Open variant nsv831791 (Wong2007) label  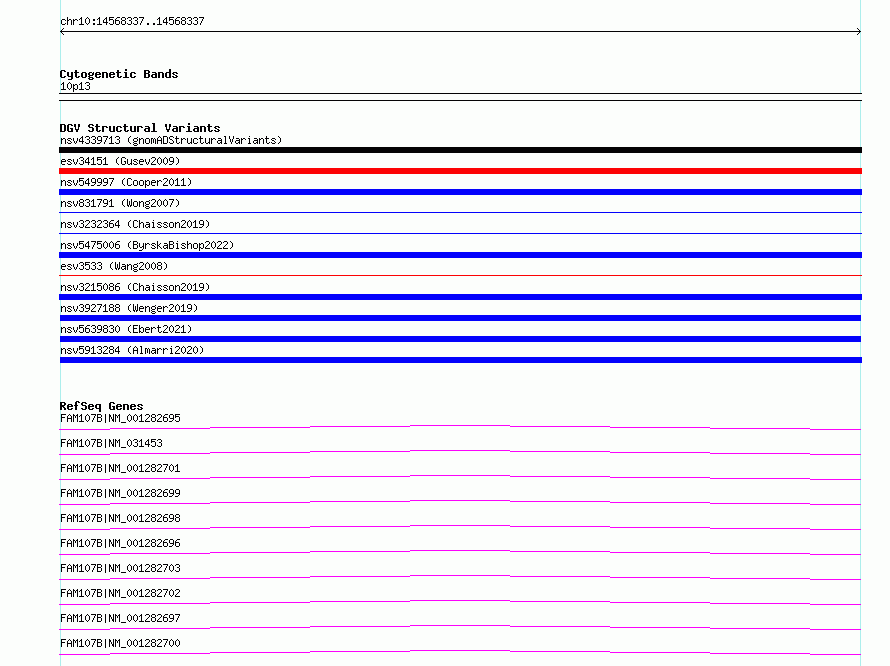point(120,203)
